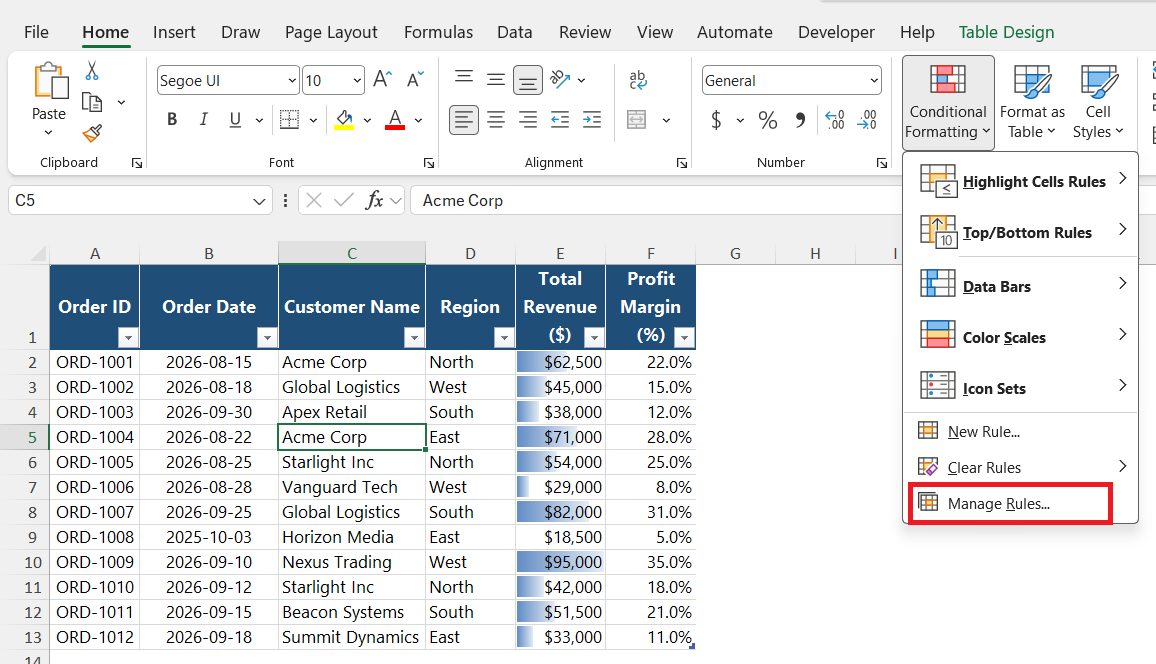This screenshot has height=664, width=1156.
Task: Increase decimal places
Action: click(835, 120)
